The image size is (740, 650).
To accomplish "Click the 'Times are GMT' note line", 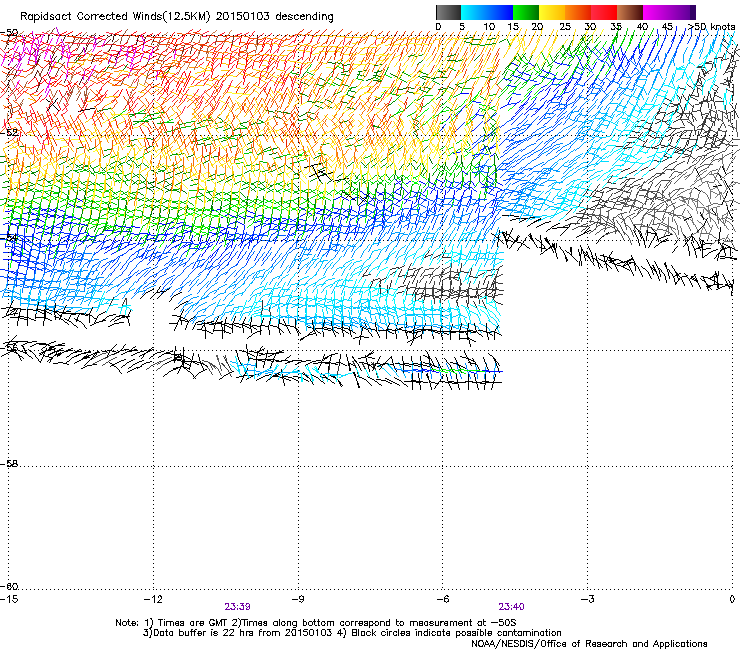I will tap(316, 623).
